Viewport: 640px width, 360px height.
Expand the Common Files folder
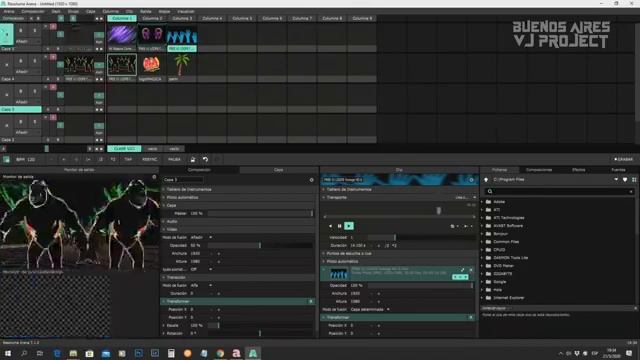482,242
